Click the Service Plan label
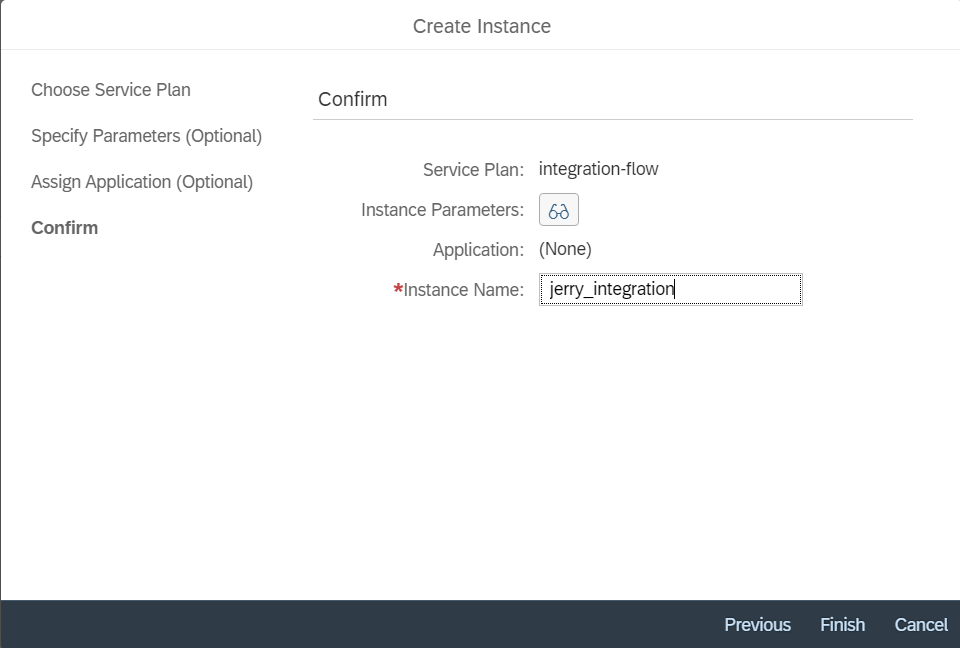Viewport: 960px width, 648px height. [x=473, y=170]
